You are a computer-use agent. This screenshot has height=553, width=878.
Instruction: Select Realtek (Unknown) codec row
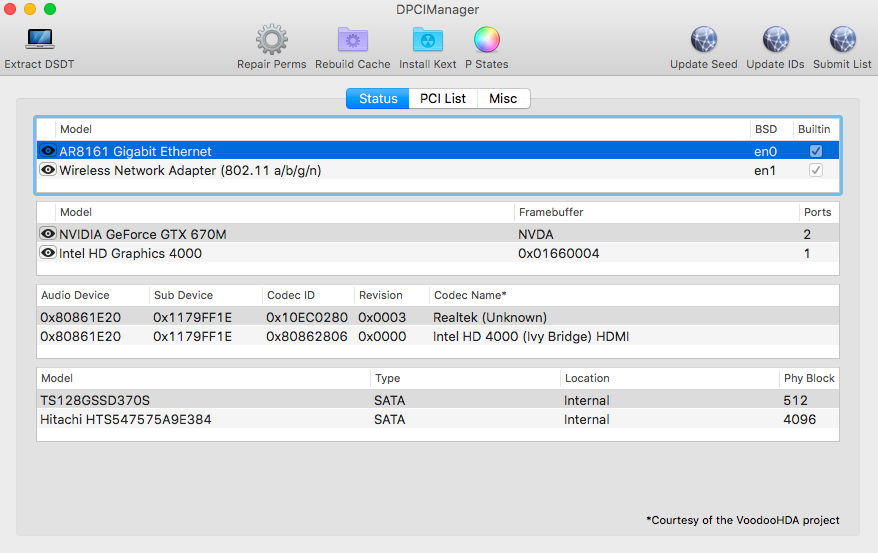[x=438, y=317]
